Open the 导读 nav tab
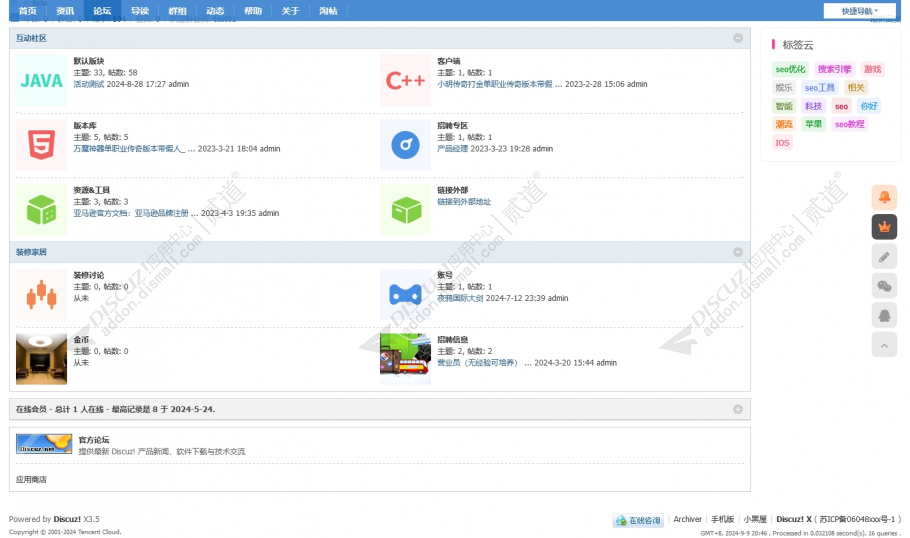 [x=140, y=10]
